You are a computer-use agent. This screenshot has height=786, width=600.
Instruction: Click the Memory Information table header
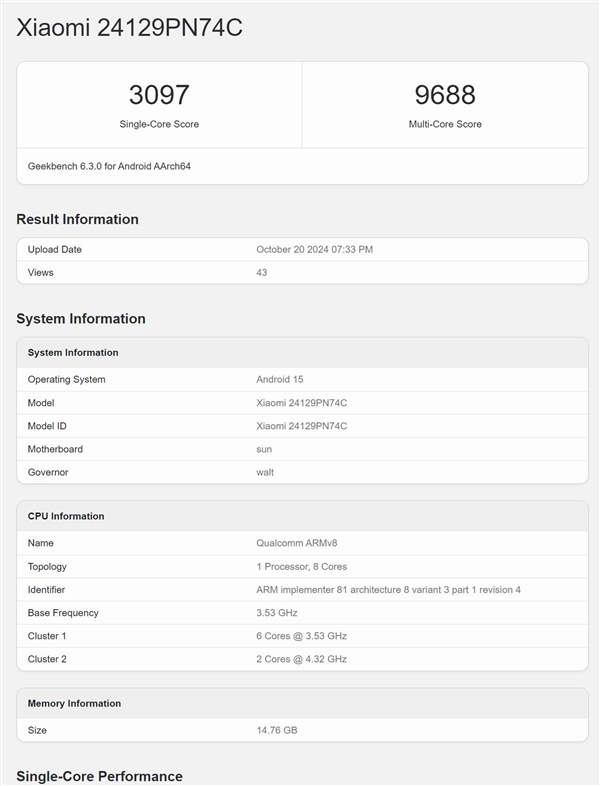pos(74,703)
